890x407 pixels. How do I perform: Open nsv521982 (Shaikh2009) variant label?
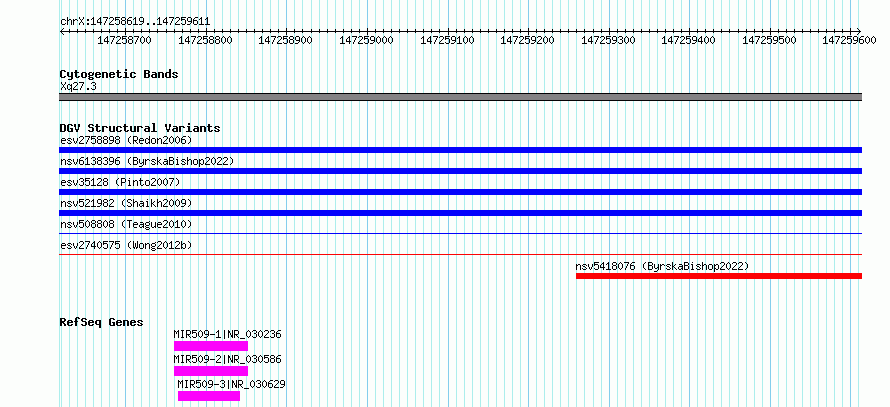[x=126, y=203]
